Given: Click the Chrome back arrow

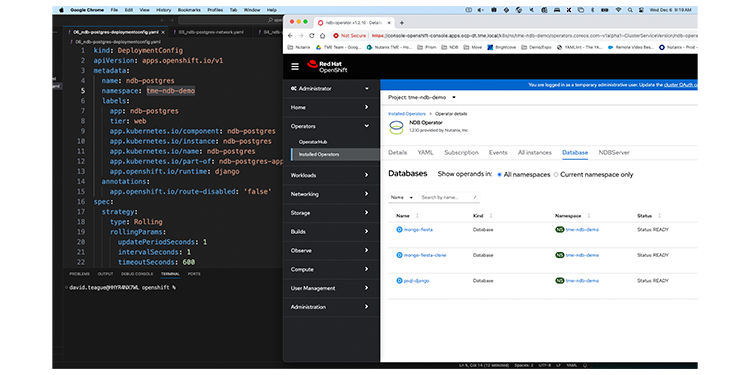Looking at the screenshot, I should (291, 35).
